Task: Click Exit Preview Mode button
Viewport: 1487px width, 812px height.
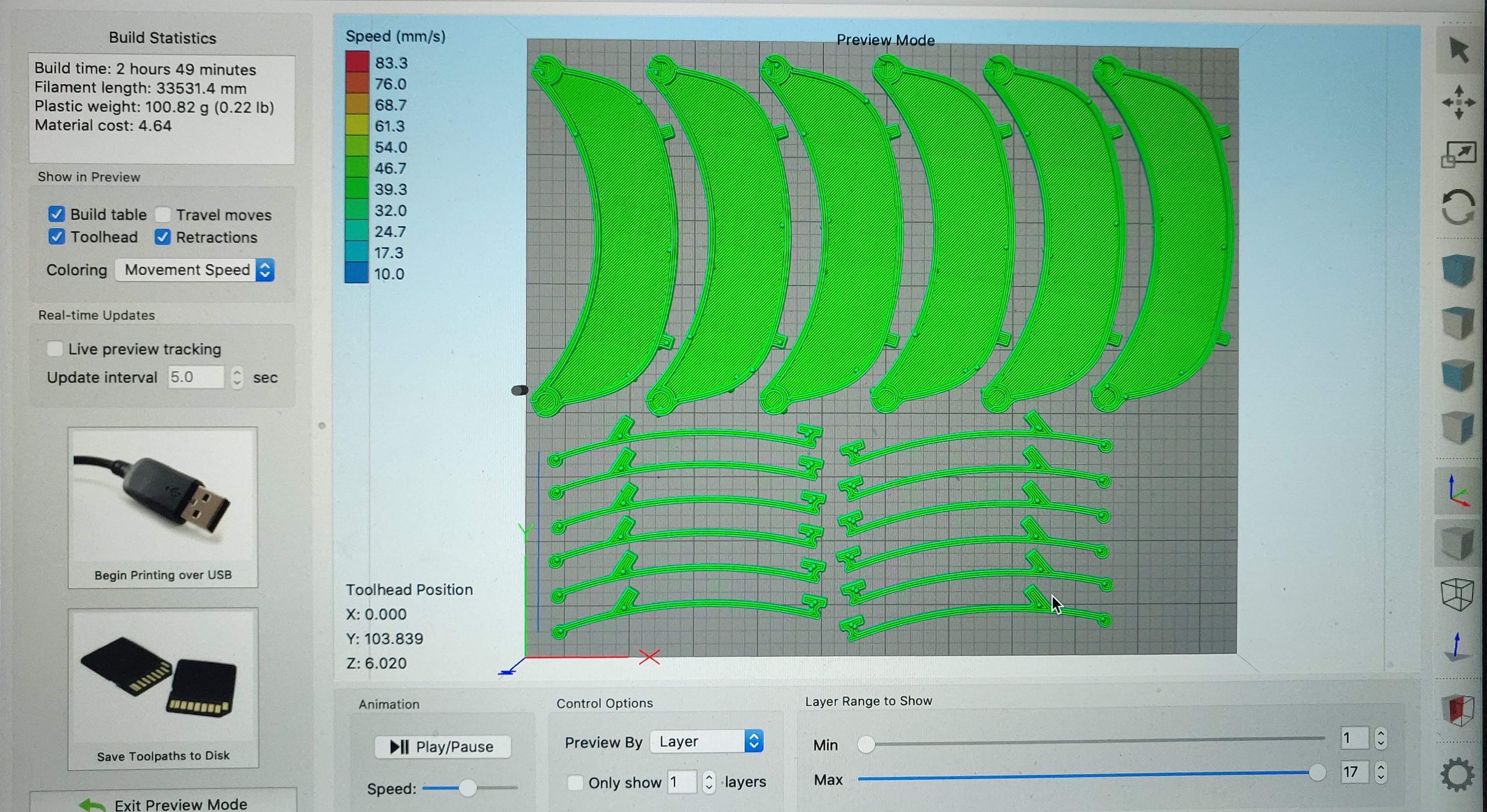Action: [x=164, y=803]
